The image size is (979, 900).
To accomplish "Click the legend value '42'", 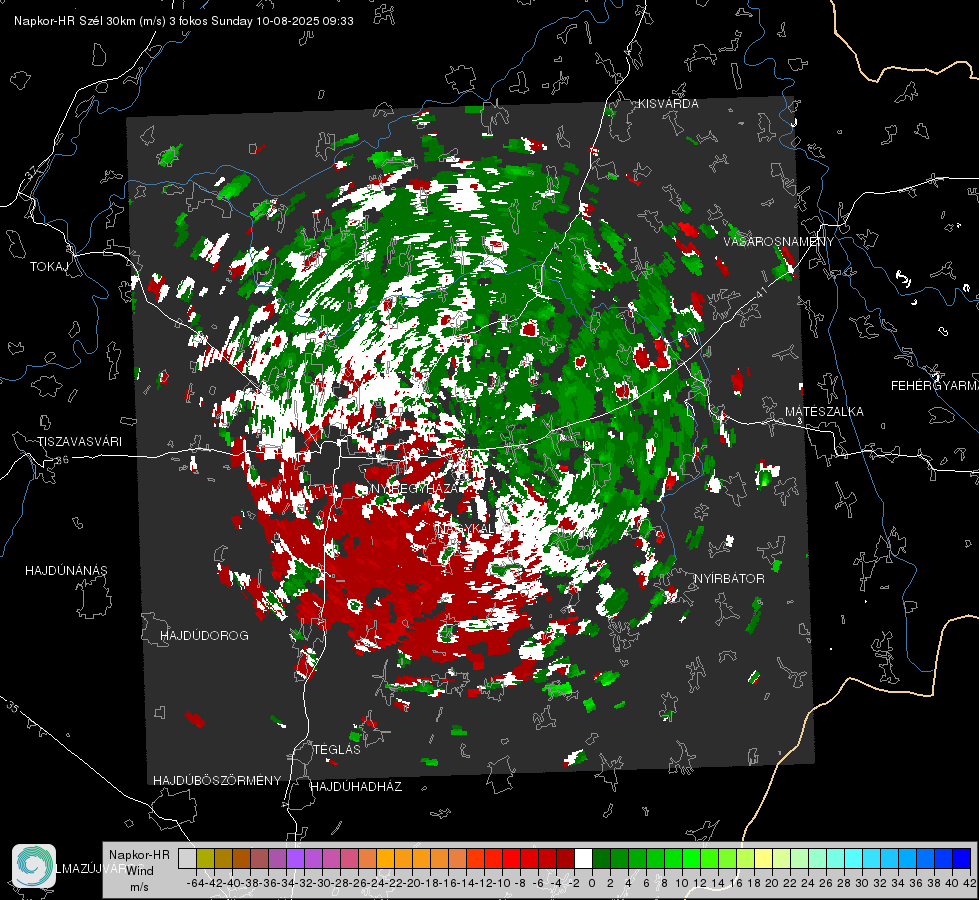I will [x=970, y=883].
